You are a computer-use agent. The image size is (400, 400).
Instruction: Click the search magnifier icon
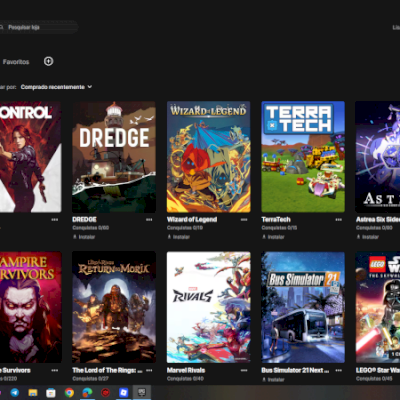2,27
